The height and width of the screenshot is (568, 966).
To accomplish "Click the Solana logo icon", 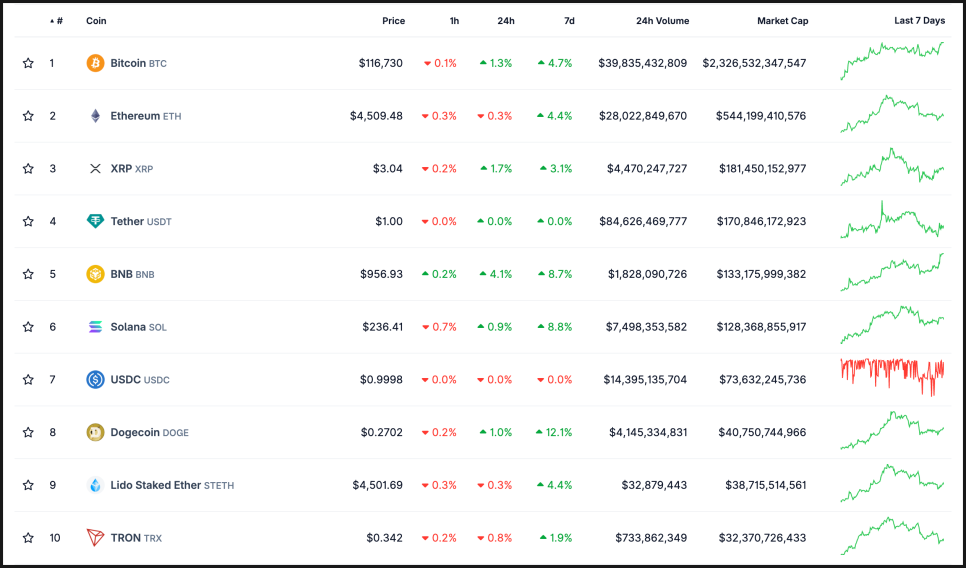I will pos(95,327).
